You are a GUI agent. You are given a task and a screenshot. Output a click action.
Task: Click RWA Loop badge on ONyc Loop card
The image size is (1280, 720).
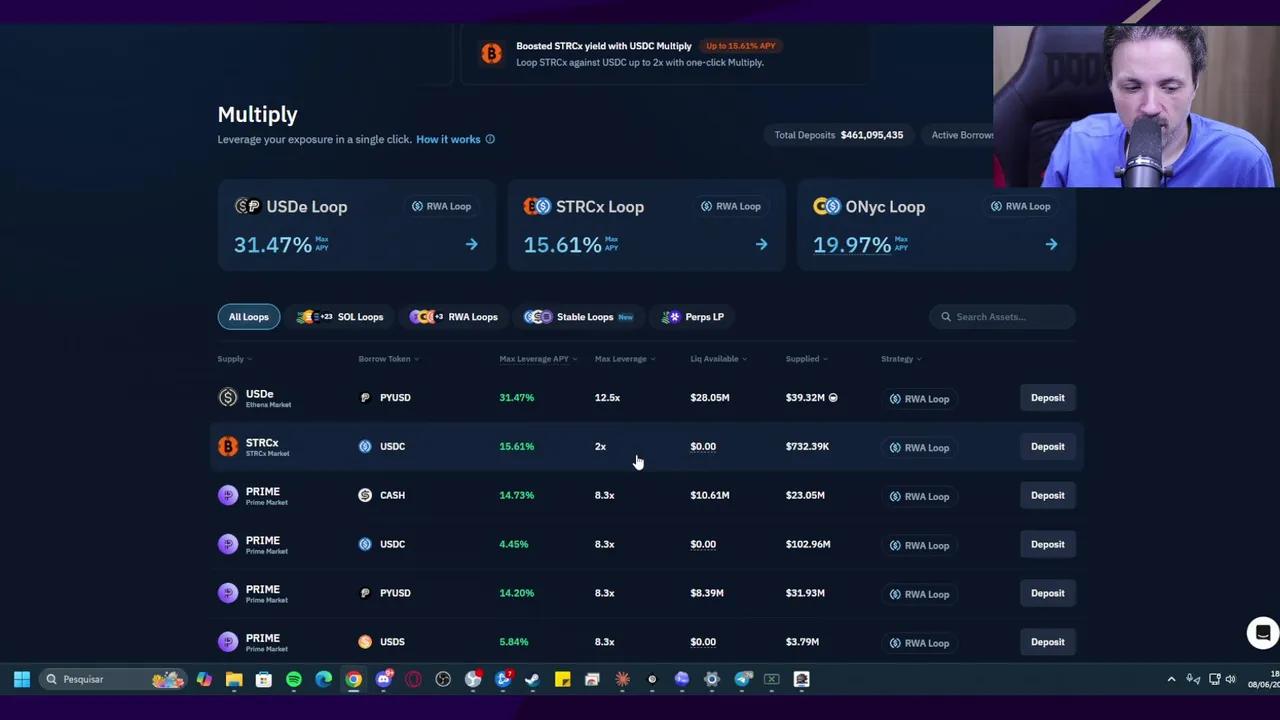(1021, 206)
